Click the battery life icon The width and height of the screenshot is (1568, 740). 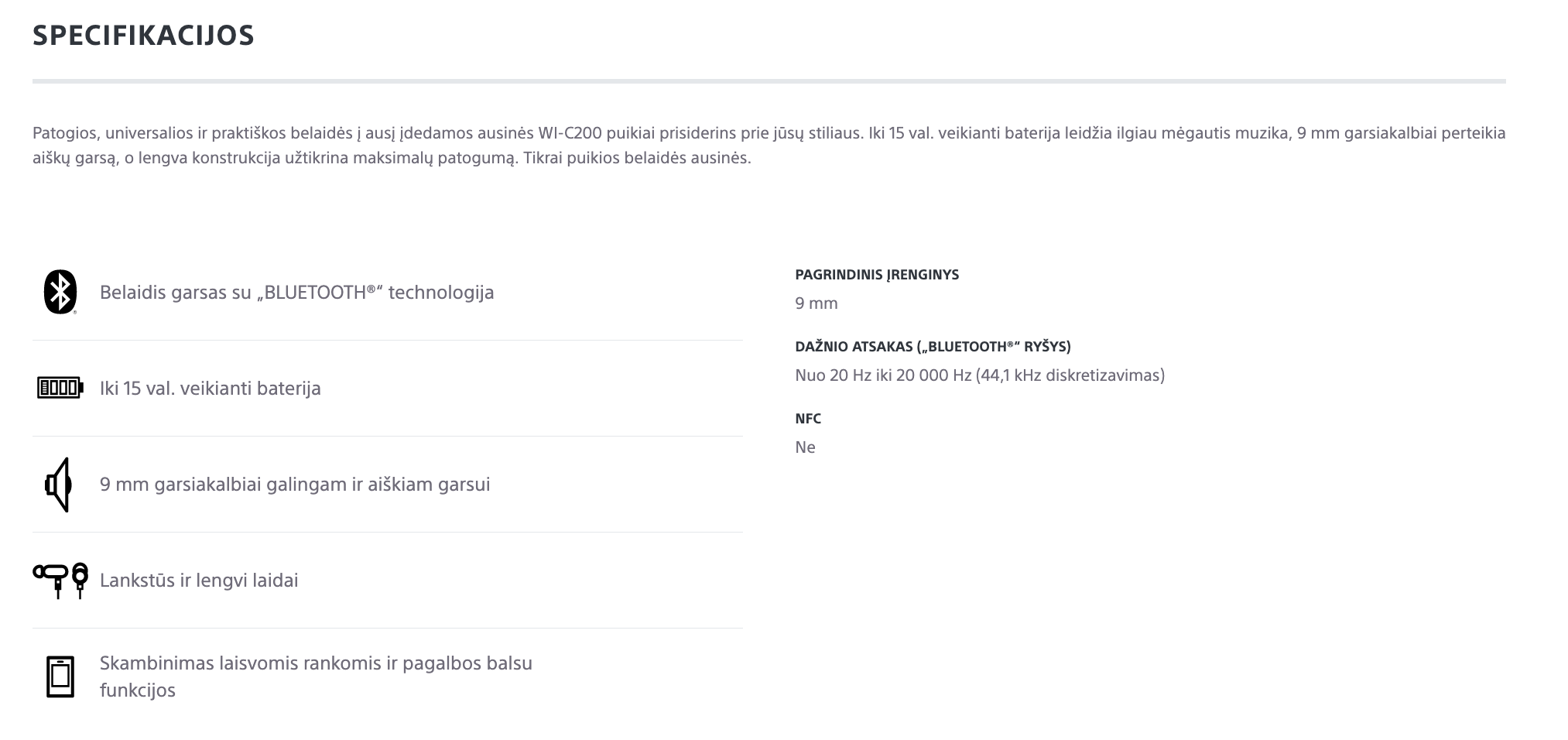60,388
